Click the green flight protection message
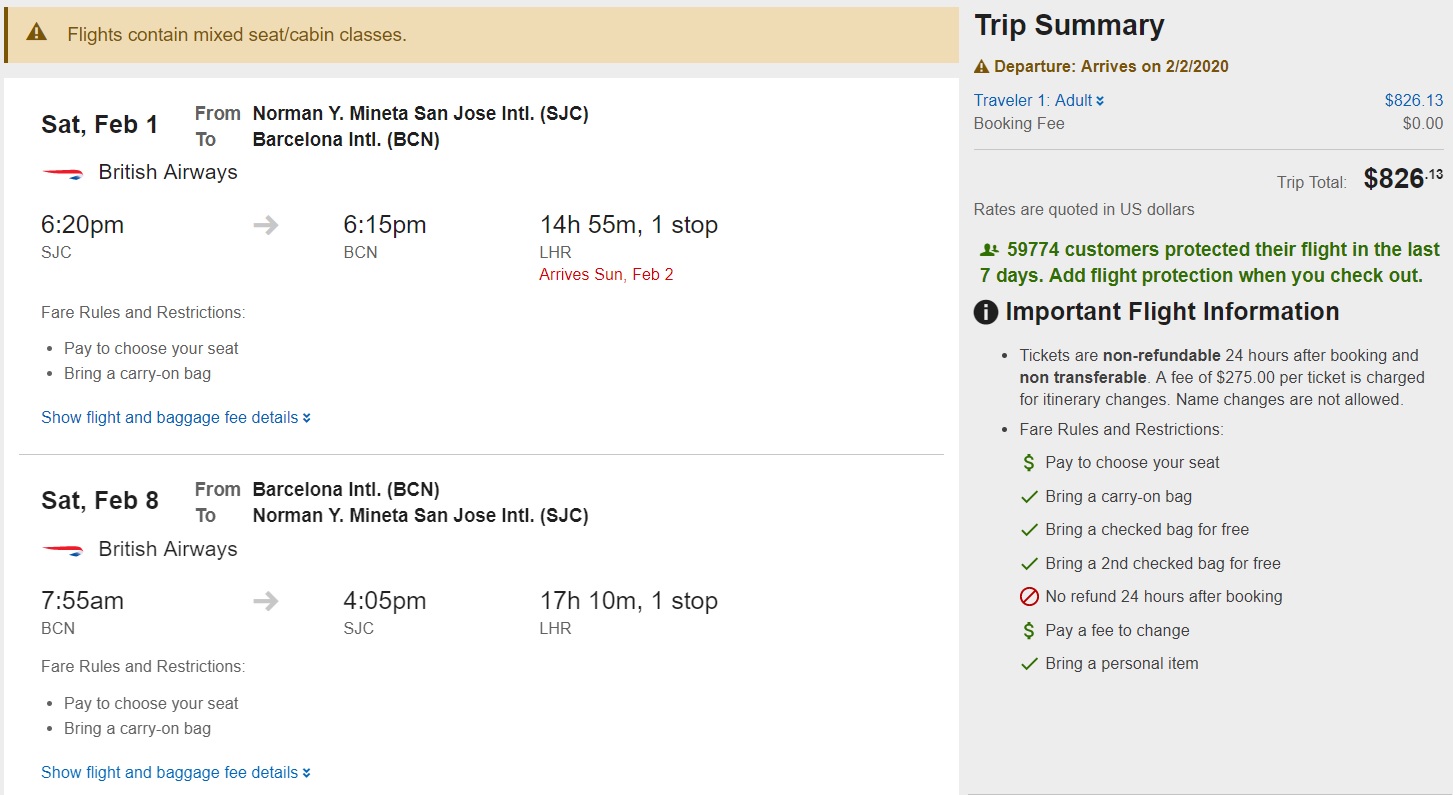The width and height of the screenshot is (1453, 795). coord(1209,262)
